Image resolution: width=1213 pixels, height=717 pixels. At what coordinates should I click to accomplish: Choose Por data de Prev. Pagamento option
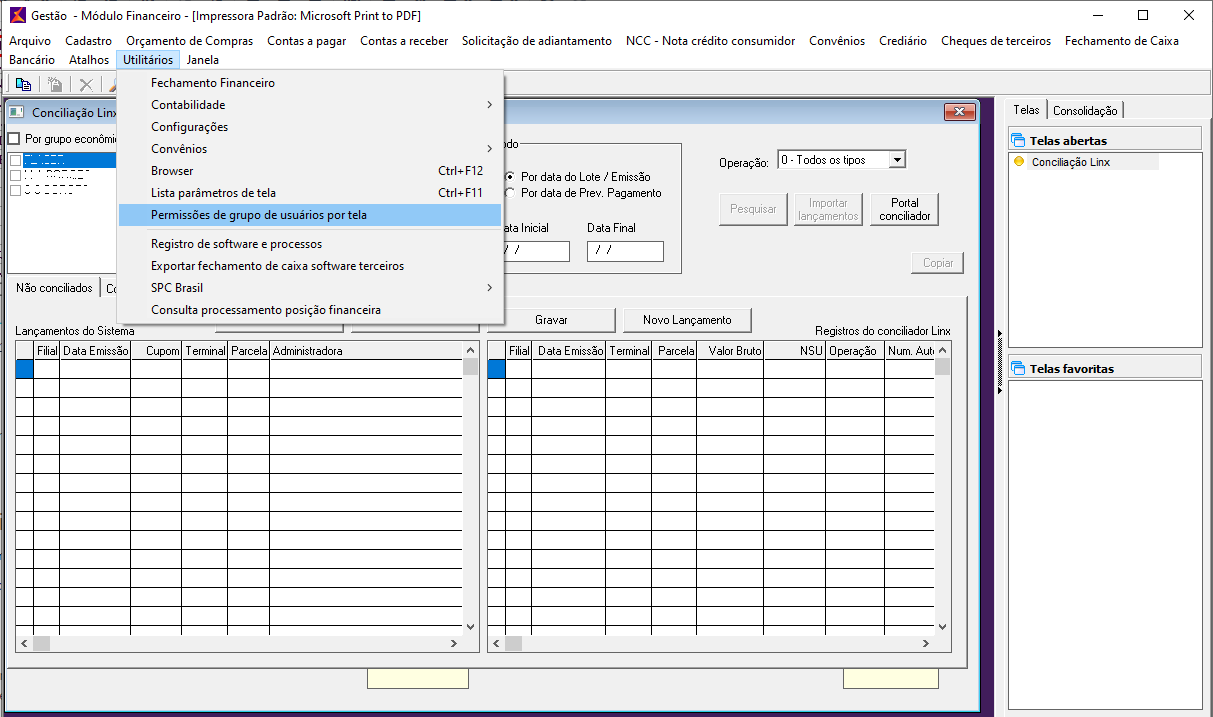pos(510,193)
